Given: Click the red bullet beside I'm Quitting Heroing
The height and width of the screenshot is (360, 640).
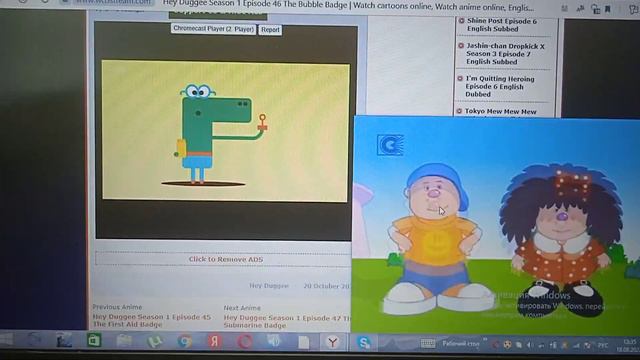Looking at the screenshot, I should coord(460,78).
